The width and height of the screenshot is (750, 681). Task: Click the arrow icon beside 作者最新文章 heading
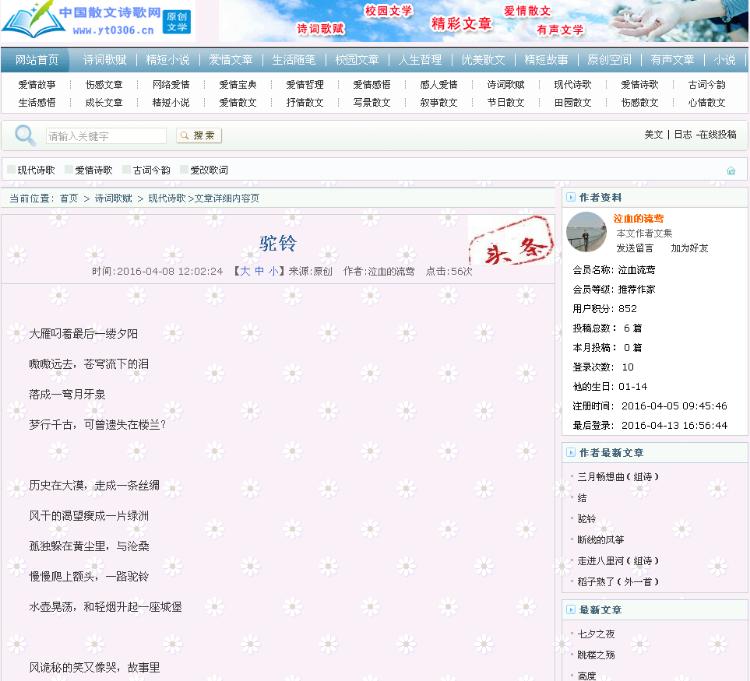point(571,452)
